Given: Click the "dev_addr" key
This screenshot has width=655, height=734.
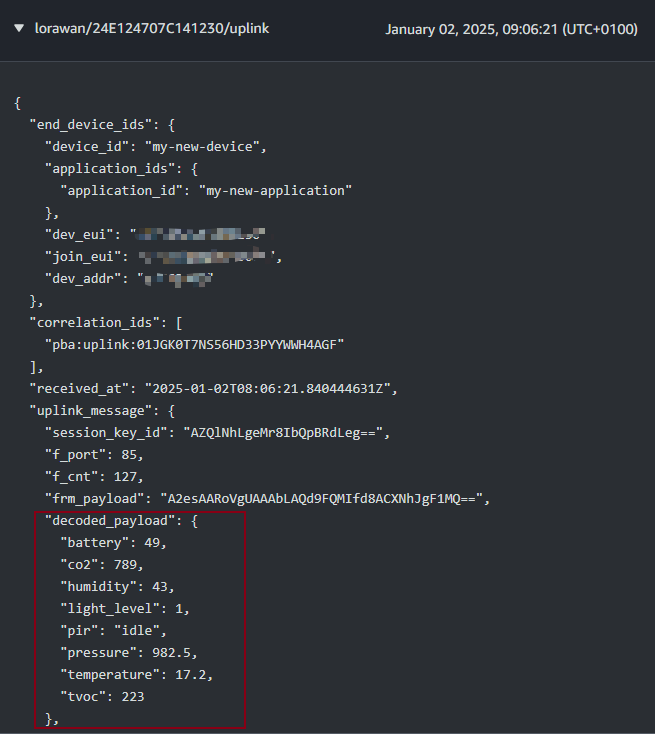Looking at the screenshot, I should coord(83,279).
